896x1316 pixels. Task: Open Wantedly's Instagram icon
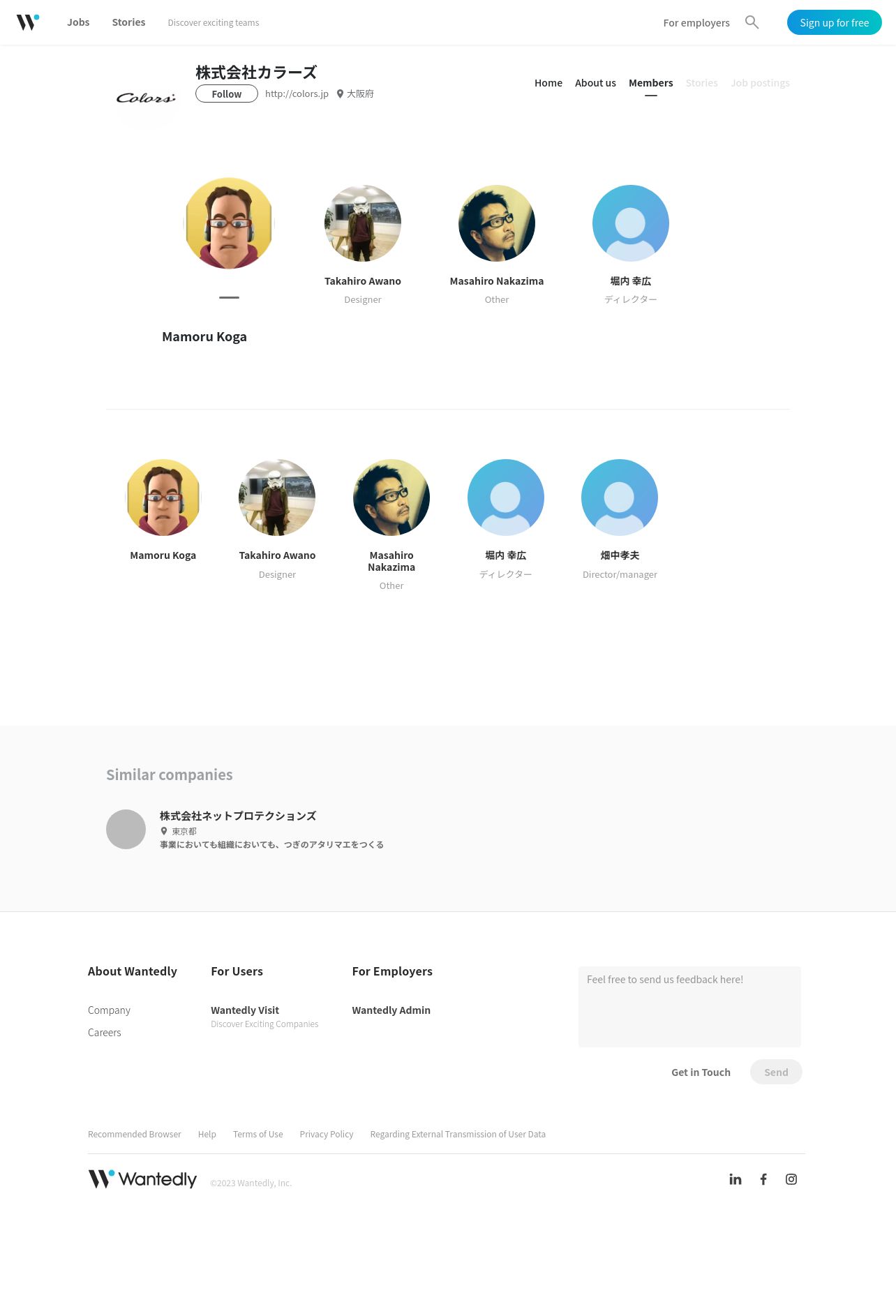(x=791, y=1179)
